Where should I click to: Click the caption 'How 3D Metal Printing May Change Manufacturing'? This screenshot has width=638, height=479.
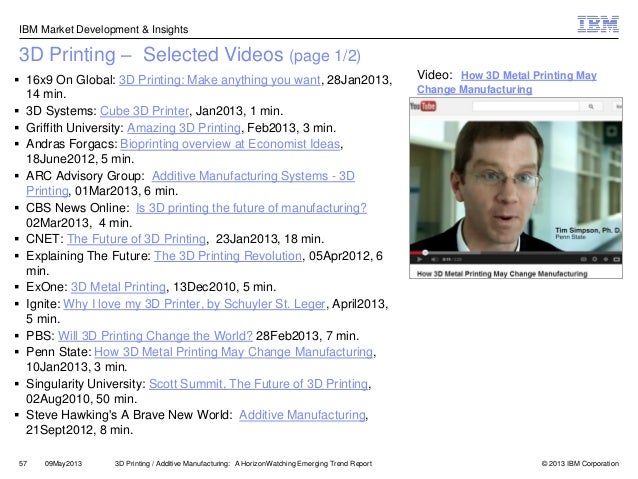tap(502, 274)
